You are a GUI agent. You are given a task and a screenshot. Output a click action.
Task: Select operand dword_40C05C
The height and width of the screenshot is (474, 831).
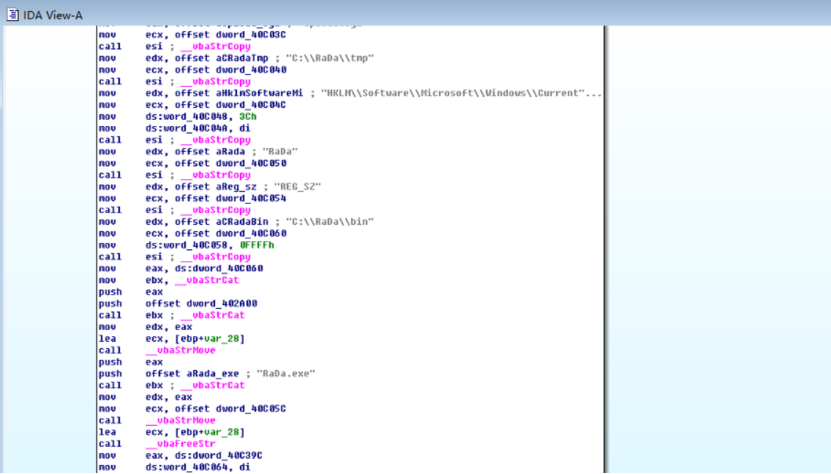coord(251,409)
